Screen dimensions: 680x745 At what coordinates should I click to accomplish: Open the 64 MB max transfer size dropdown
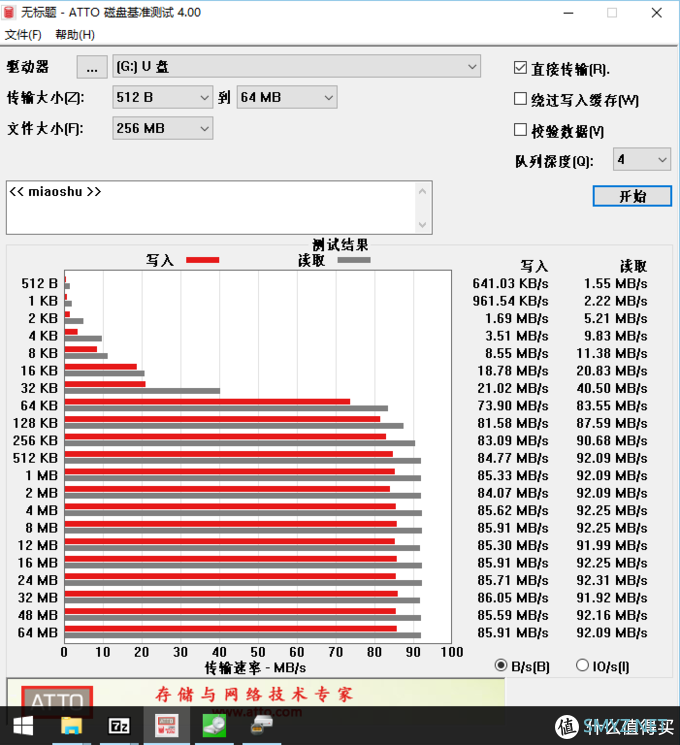click(x=287, y=97)
